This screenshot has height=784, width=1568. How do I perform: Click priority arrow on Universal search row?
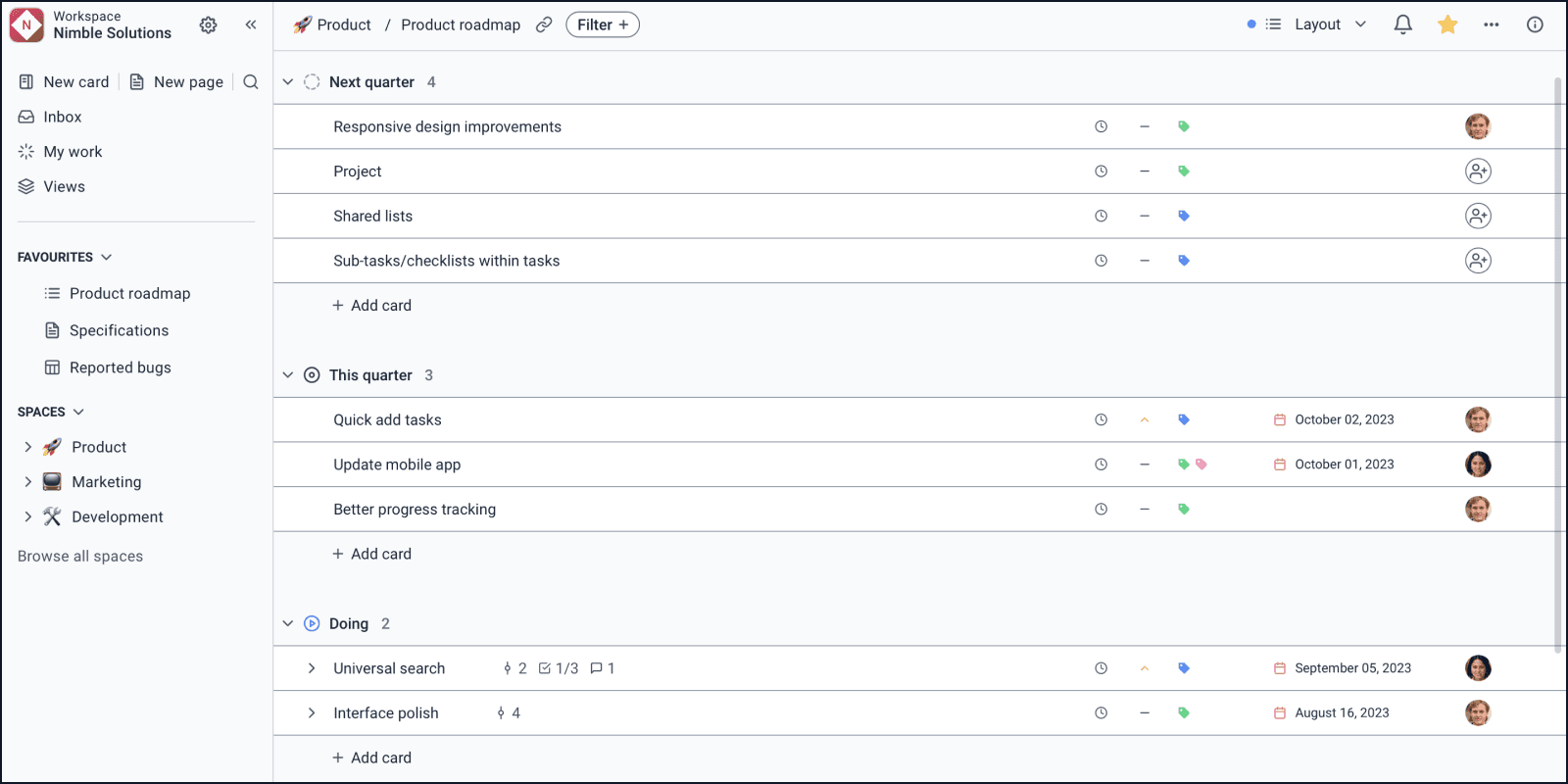click(x=1144, y=668)
